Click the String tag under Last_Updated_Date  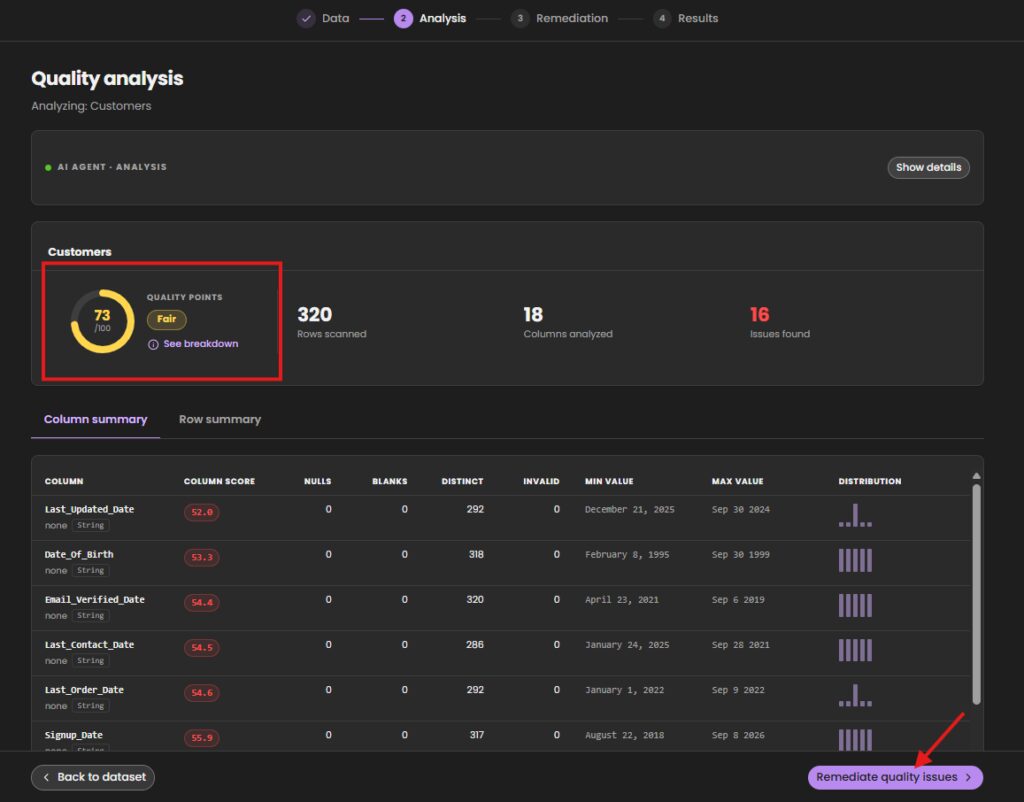click(90, 525)
